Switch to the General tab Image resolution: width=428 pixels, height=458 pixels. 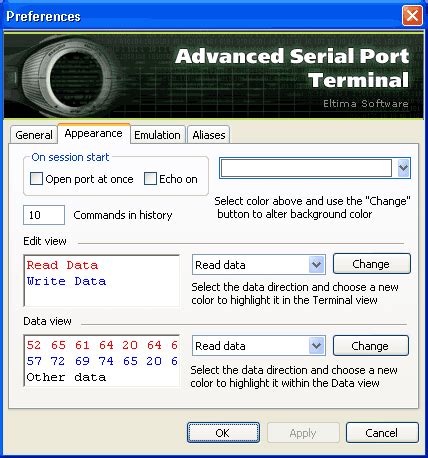pyautogui.click(x=34, y=135)
